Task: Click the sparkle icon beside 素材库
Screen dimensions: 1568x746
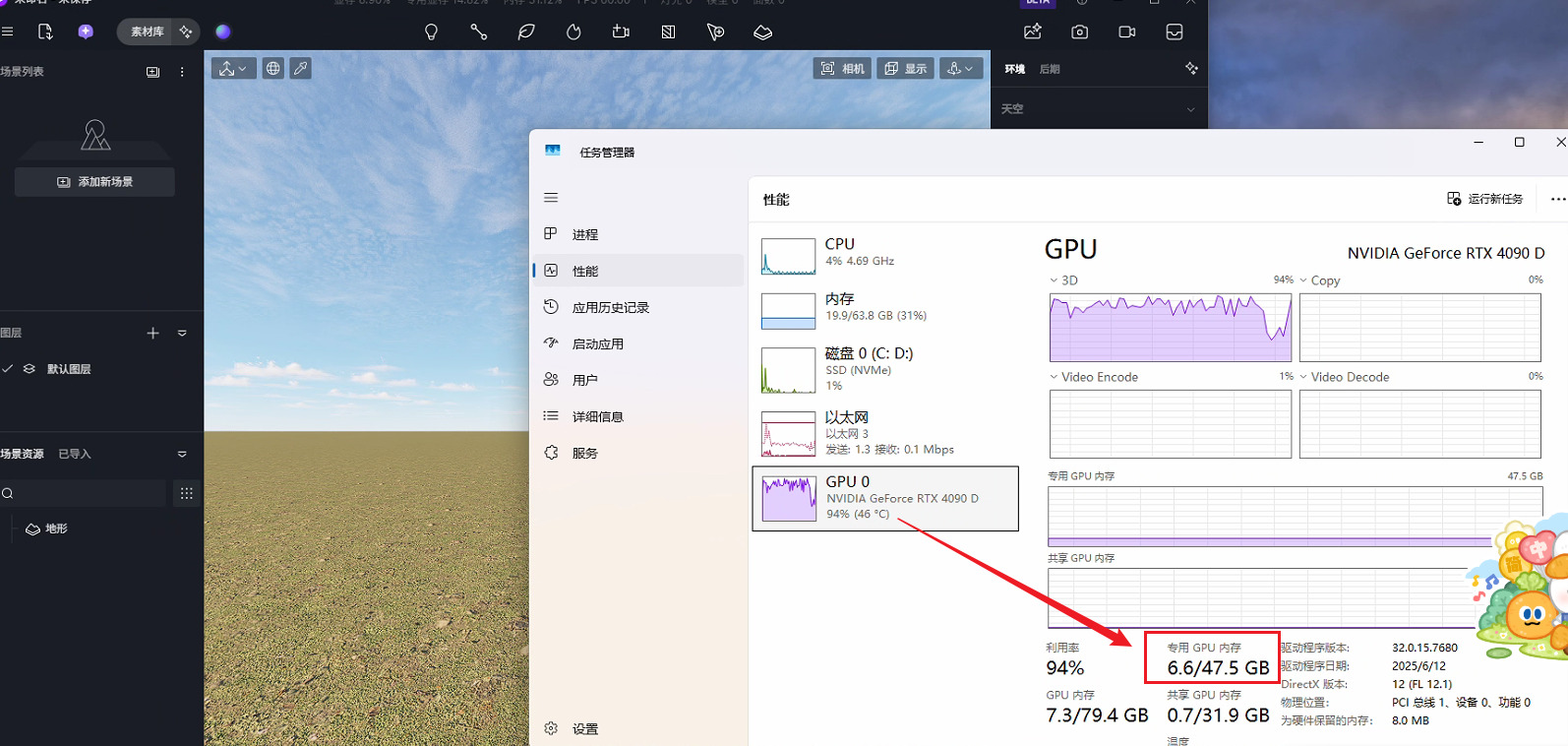Action: pos(186,31)
